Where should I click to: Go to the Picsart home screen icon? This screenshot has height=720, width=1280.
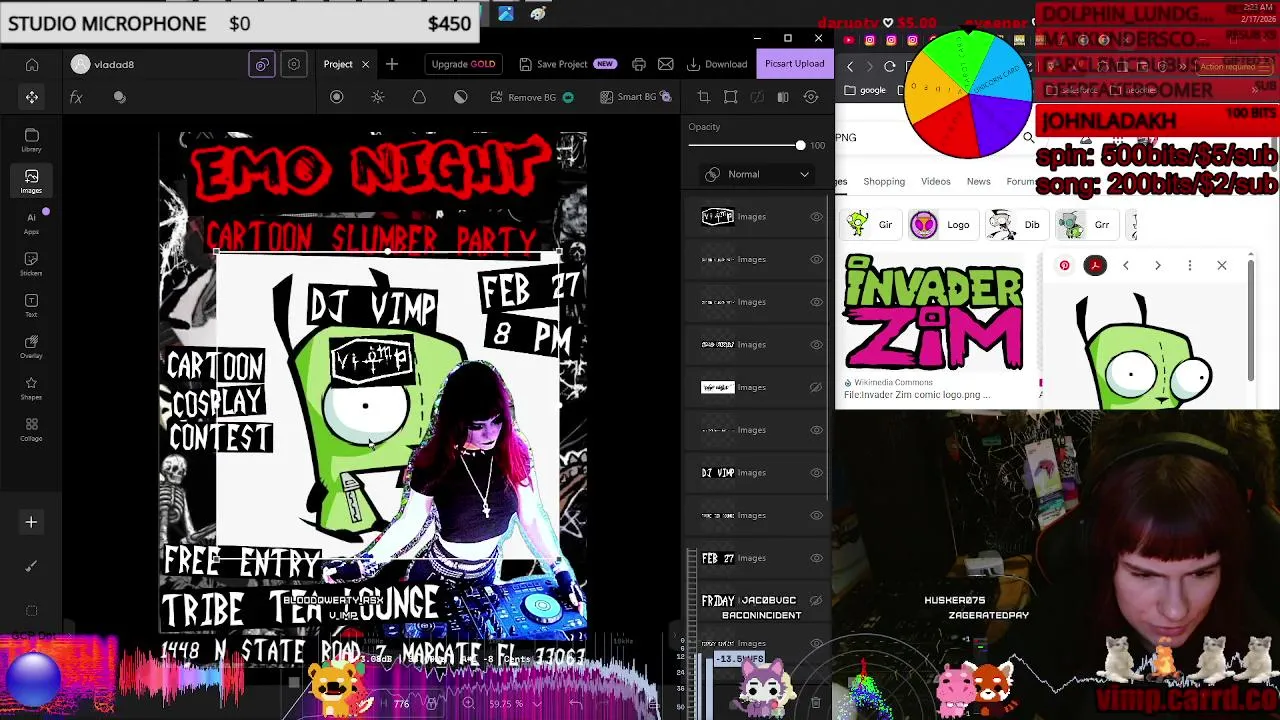coord(32,65)
